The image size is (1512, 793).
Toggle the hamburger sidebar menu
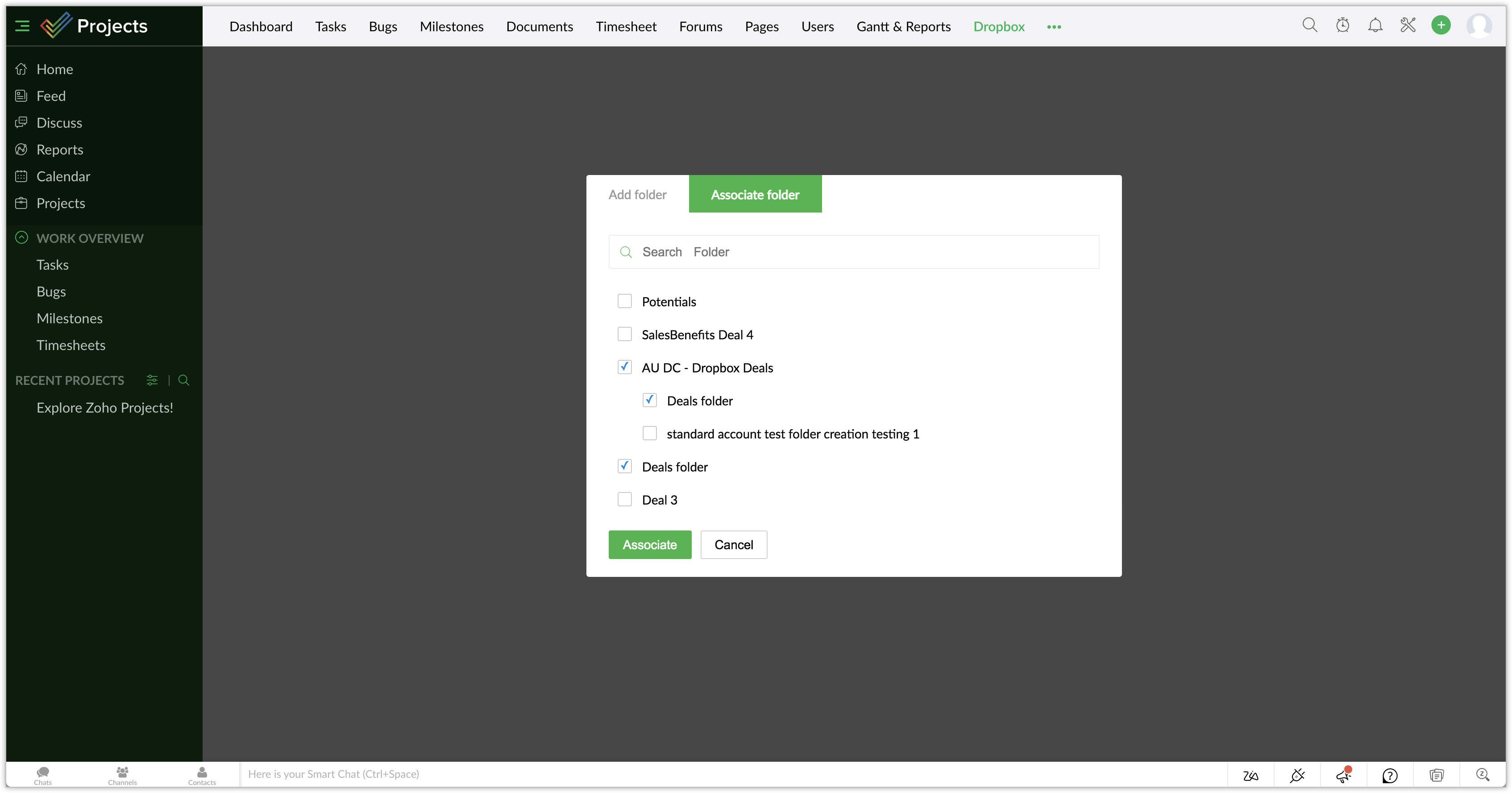coord(22,26)
